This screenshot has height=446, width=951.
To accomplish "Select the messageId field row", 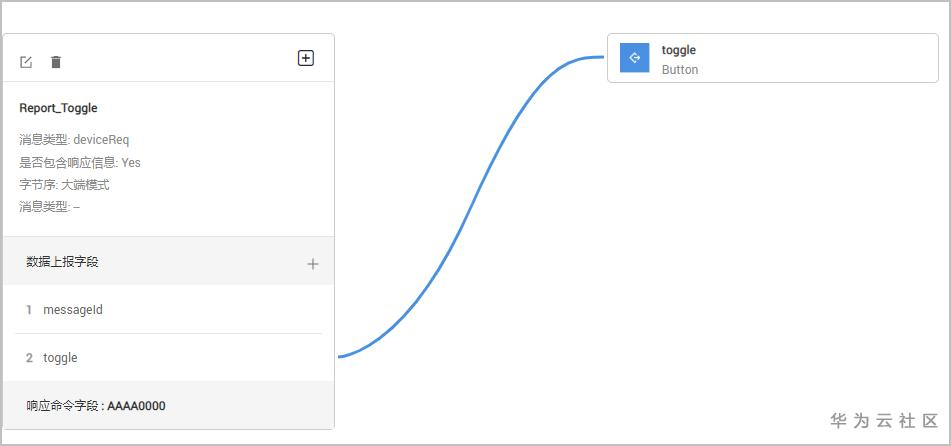I will pyautogui.click(x=73, y=310).
